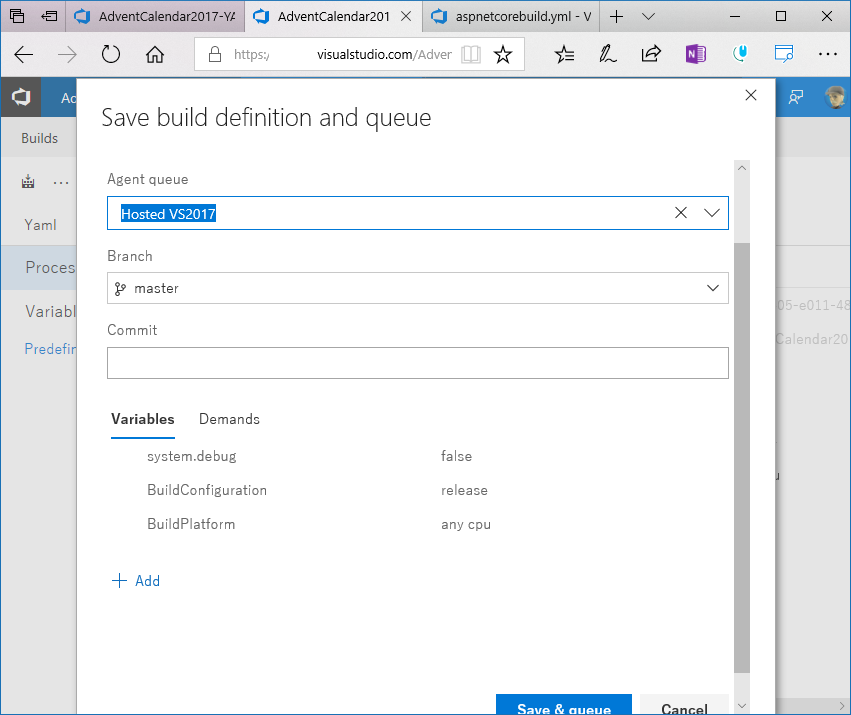Viewport: 851px width, 715px height.
Task: Open the Favorites hub icon
Action: (564, 54)
